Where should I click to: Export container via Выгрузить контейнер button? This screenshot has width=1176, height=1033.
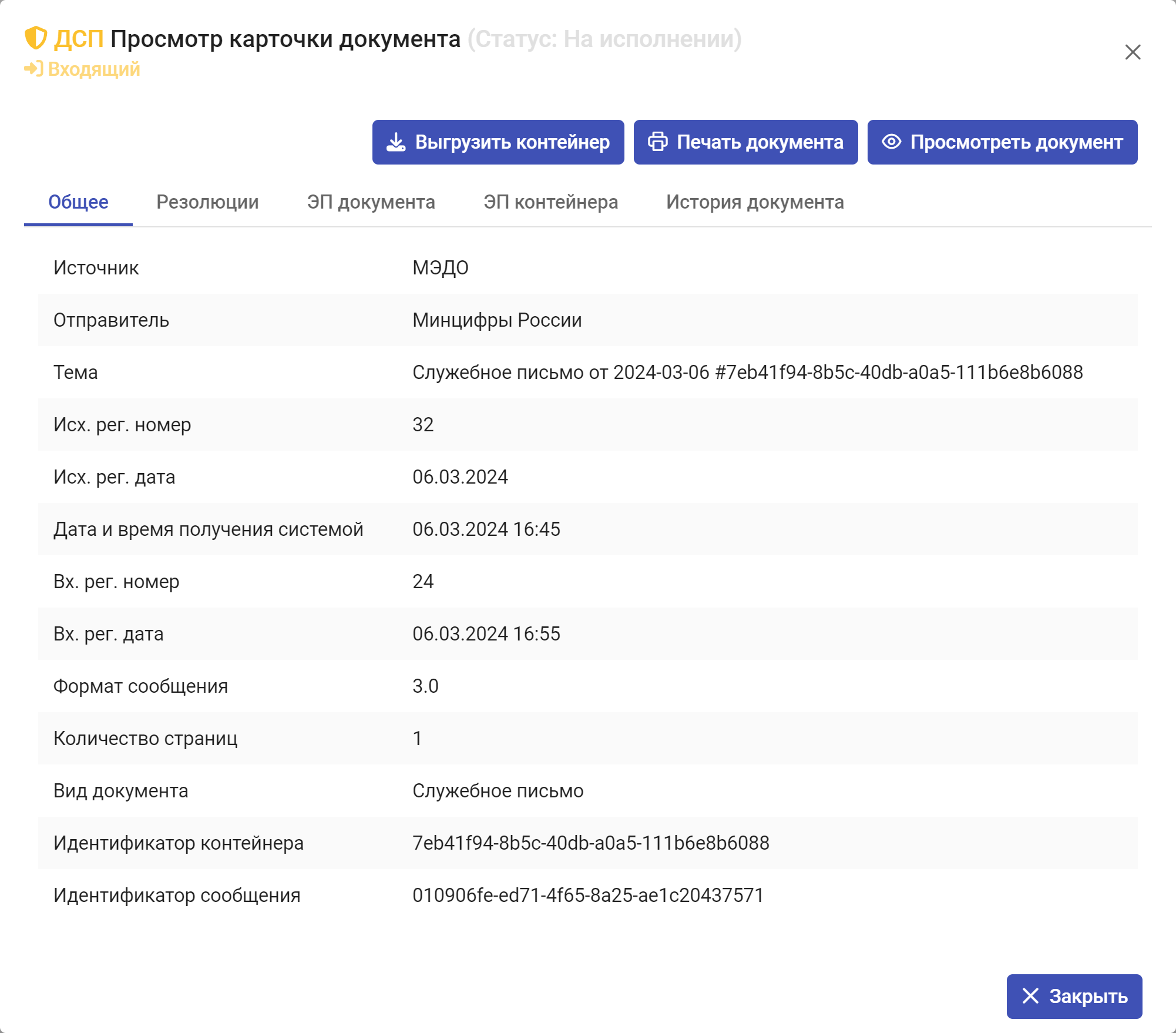498,142
